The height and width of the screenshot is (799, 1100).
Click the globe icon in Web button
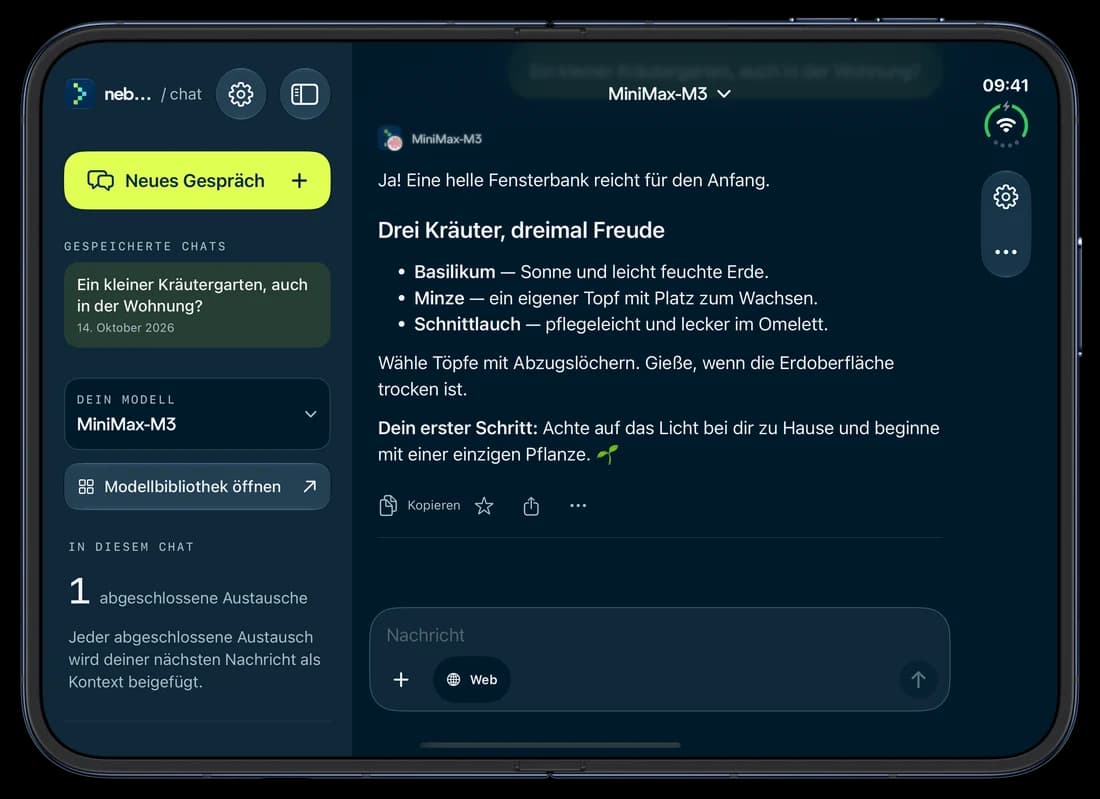[454, 679]
